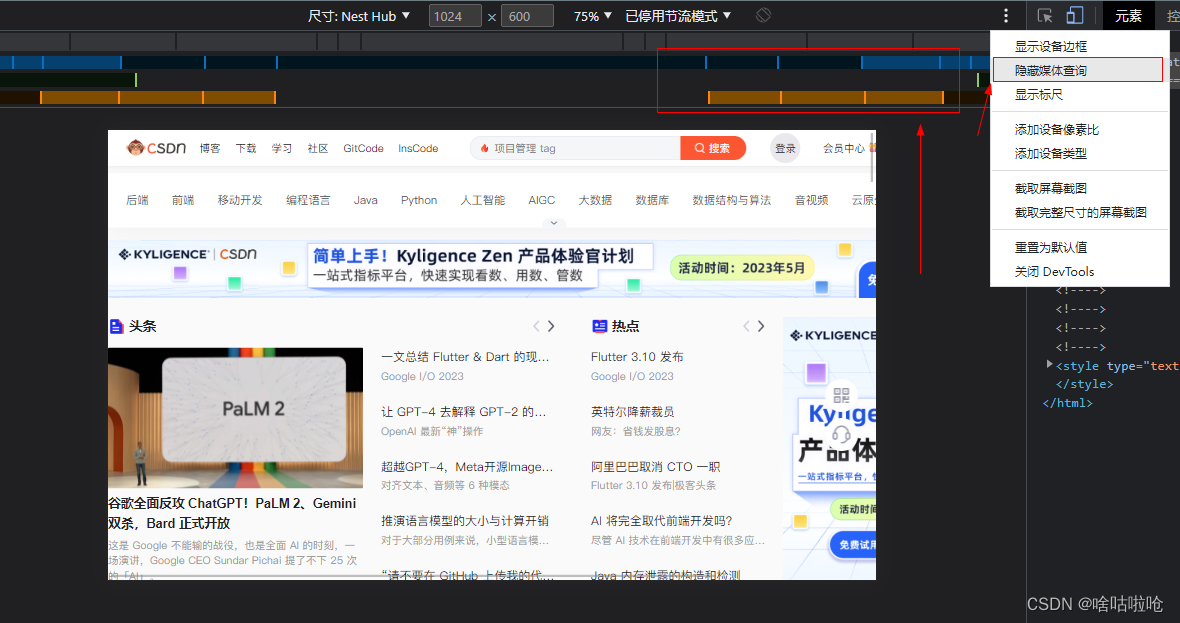Screen dimensions: 1180x623
Task: Select the 大数据 category tab
Action: click(595, 200)
